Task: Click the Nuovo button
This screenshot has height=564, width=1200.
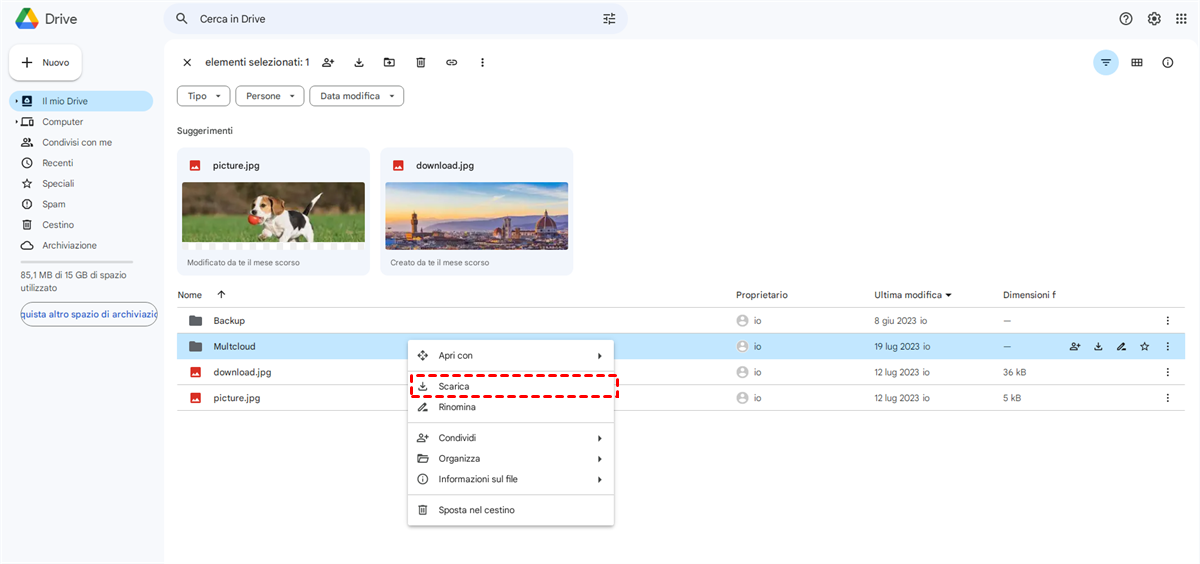Action: [46, 62]
